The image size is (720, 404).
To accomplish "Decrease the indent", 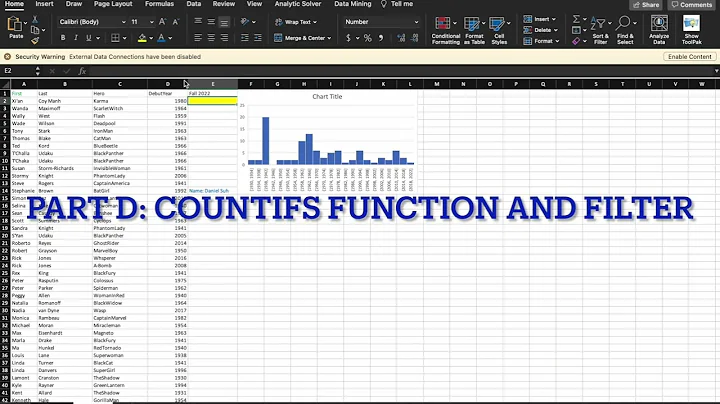I will click(245, 38).
